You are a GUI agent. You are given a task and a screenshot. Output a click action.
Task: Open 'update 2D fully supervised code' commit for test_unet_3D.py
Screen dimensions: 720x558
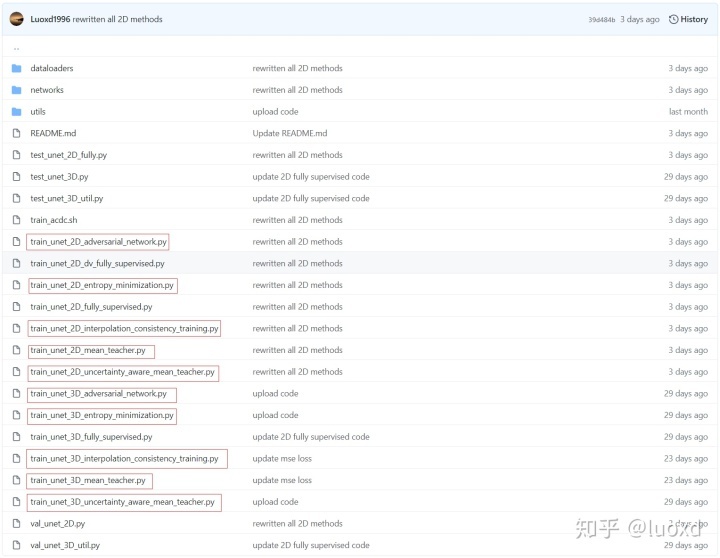311,176
